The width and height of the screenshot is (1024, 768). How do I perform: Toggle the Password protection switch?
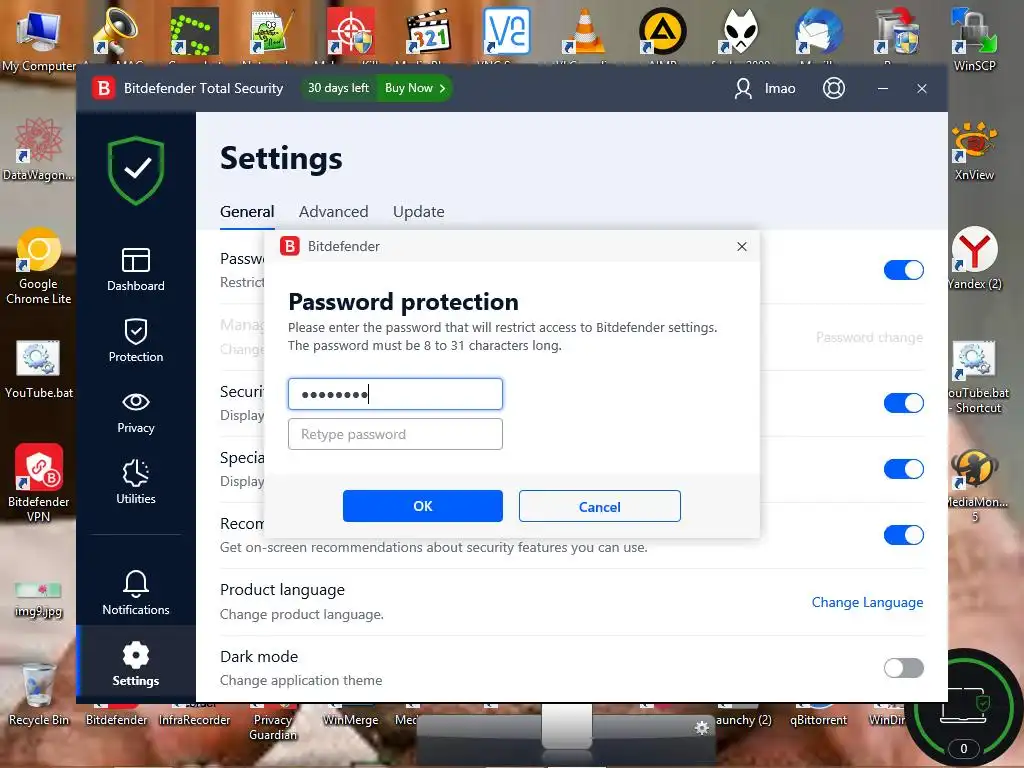(903, 270)
